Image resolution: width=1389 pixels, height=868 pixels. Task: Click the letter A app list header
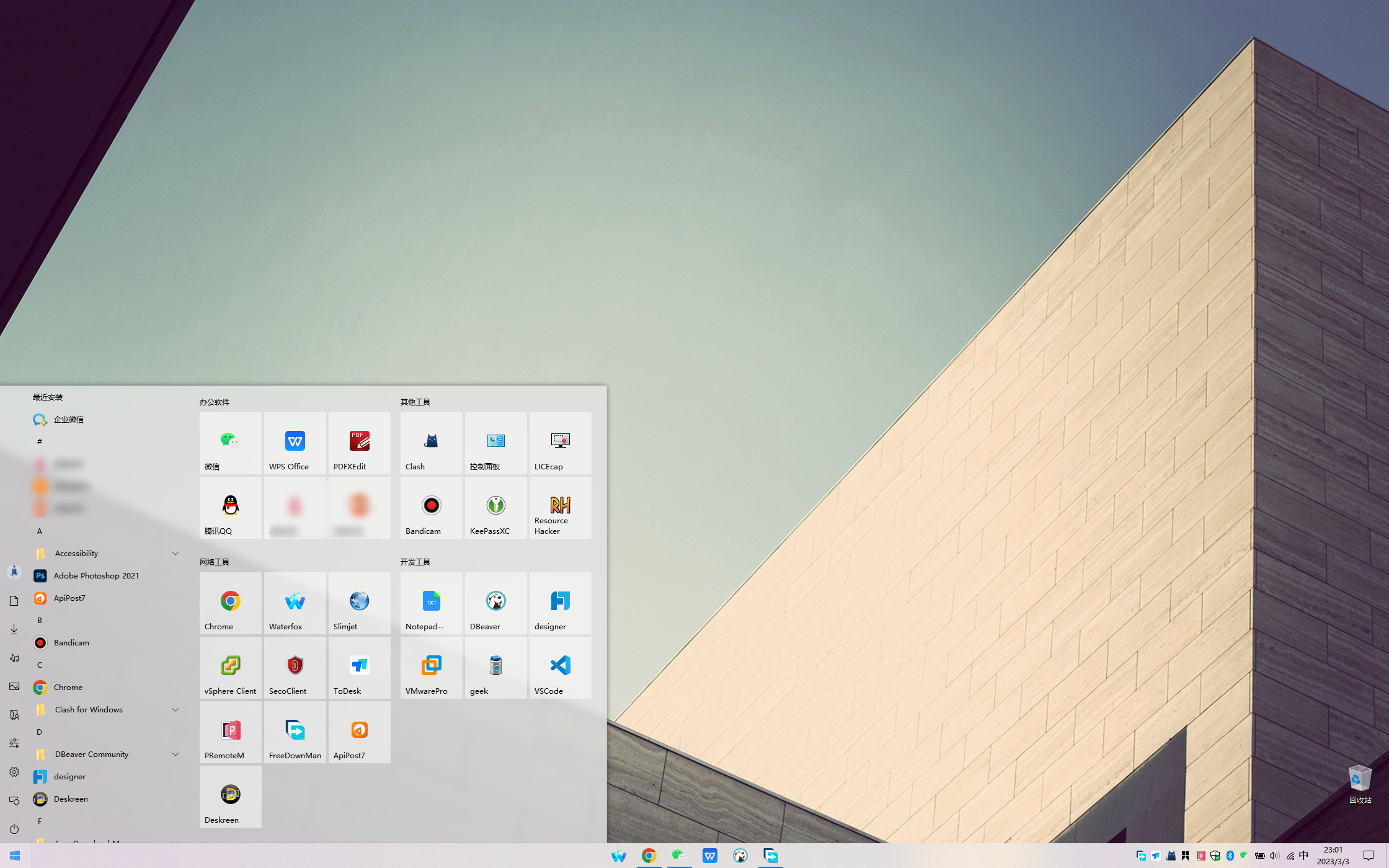point(40,531)
